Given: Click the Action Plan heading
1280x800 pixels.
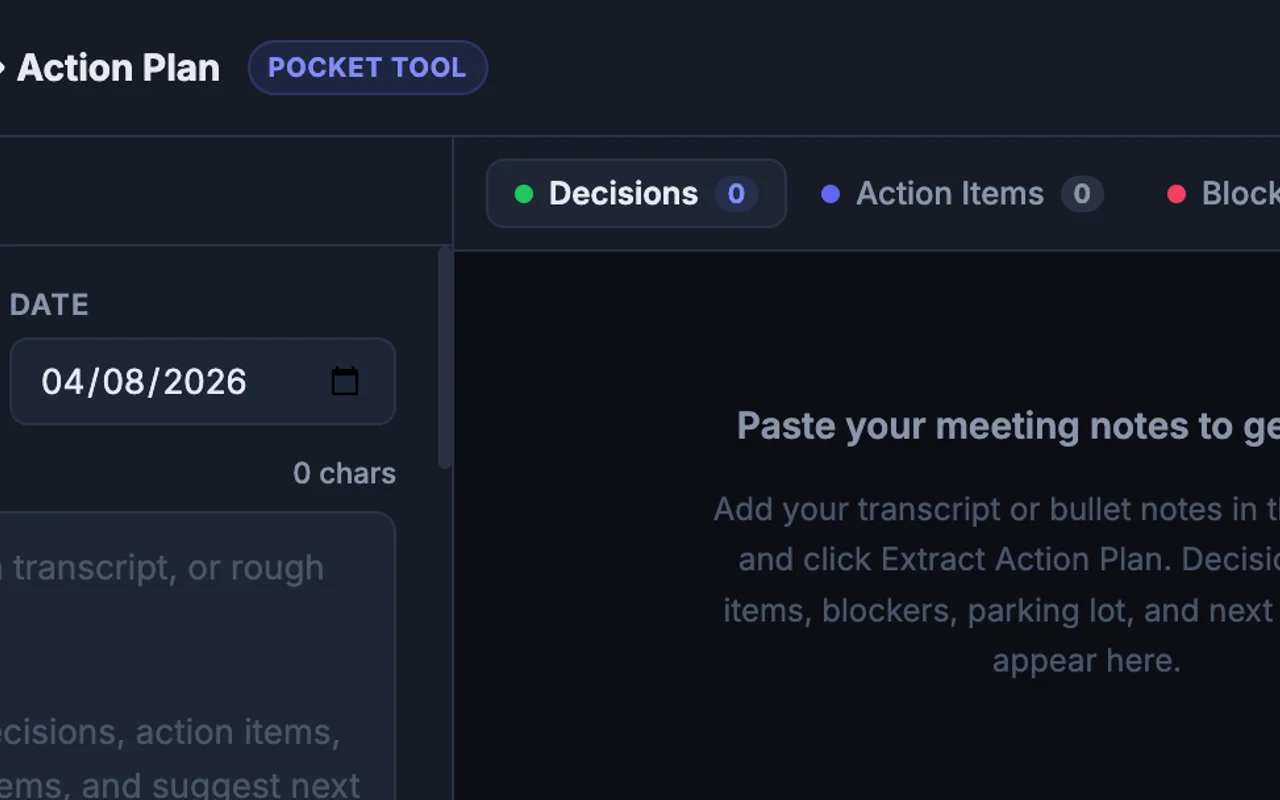Looking at the screenshot, I should click(x=118, y=67).
